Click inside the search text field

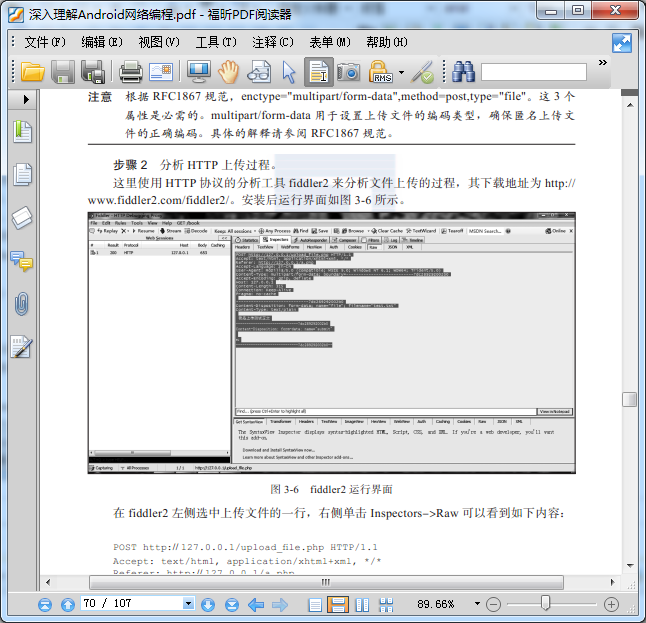point(534,72)
